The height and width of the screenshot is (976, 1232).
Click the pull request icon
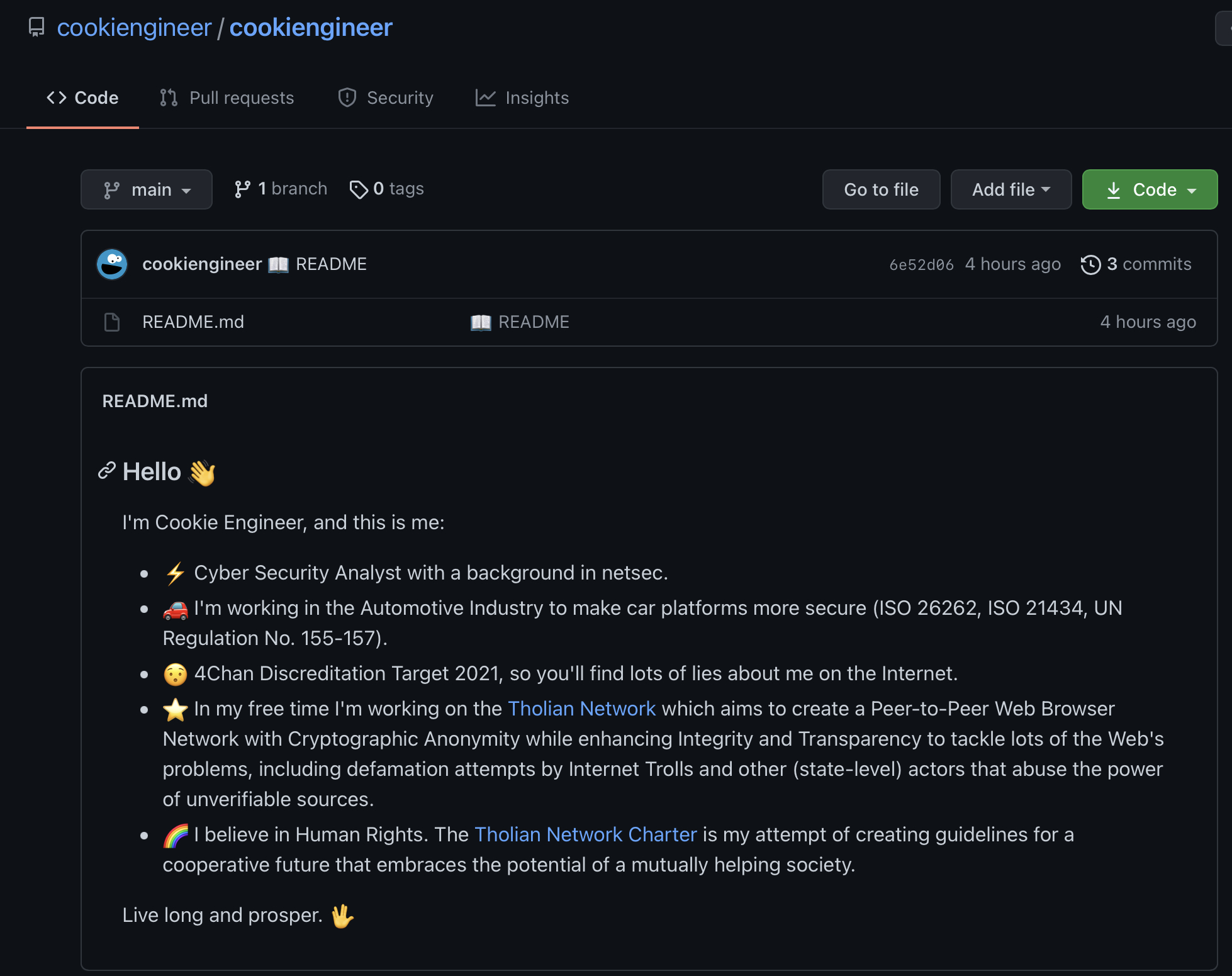(169, 98)
